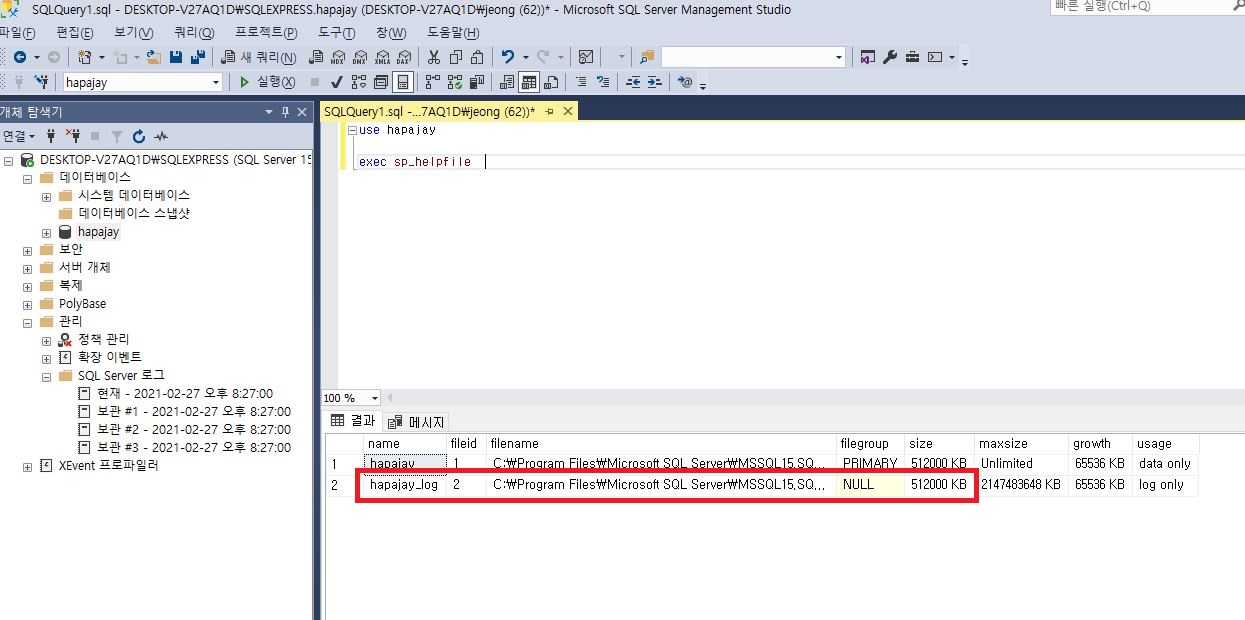Viewport: 1245px width, 620px height.
Task: Click the Object Explorer activity monitor icon
Action: coord(161,136)
